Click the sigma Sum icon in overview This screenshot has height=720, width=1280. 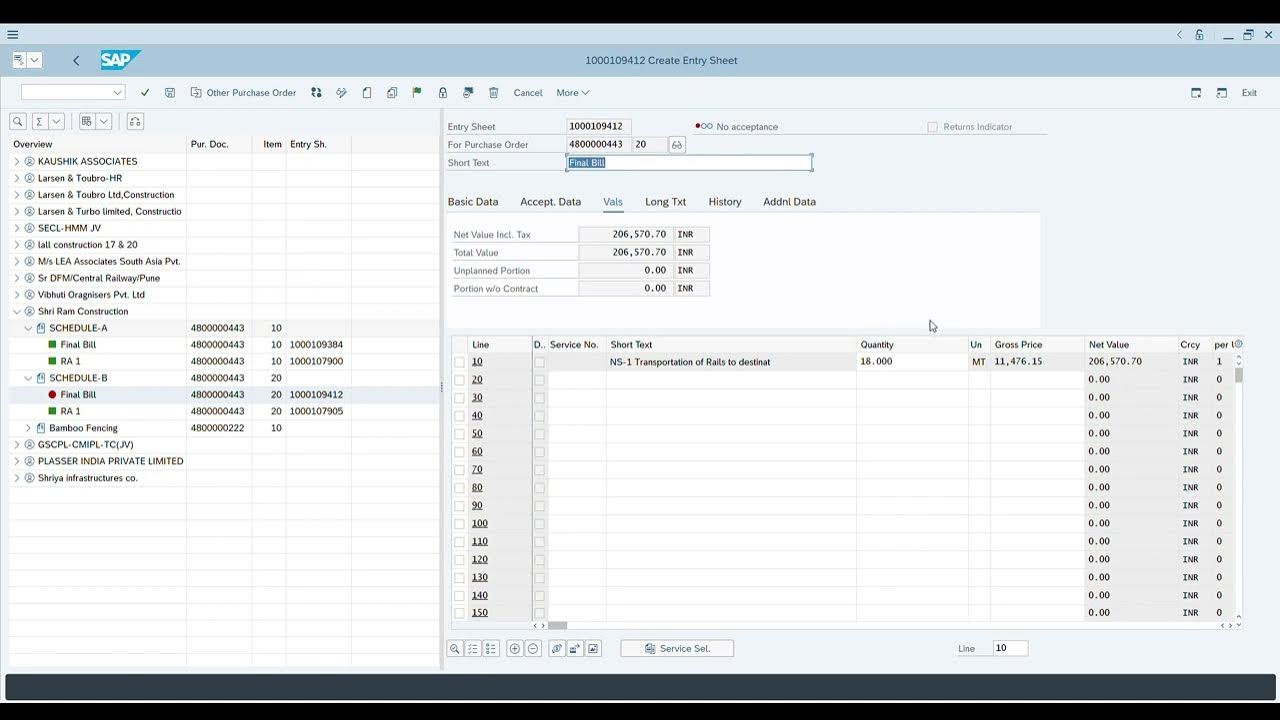pos(39,121)
